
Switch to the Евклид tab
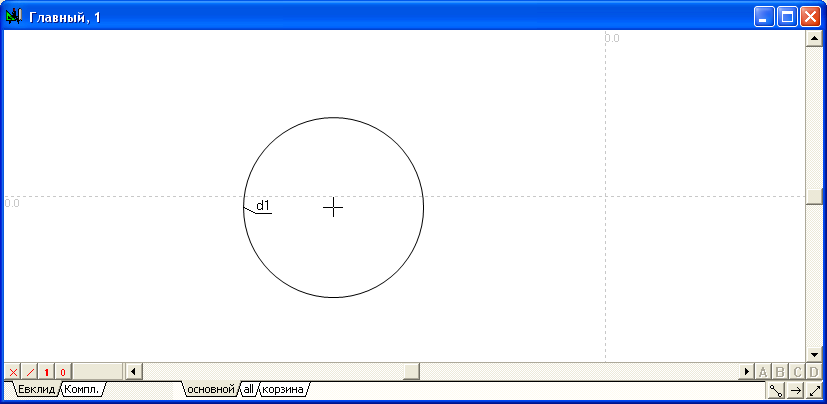point(36,390)
